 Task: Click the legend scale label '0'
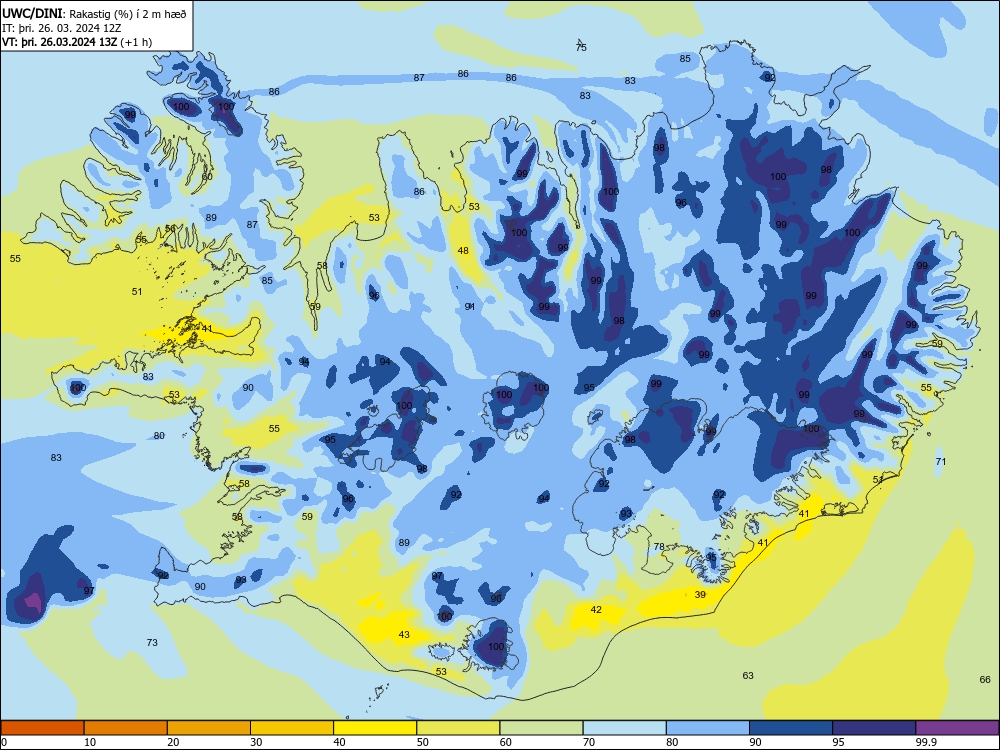point(4,742)
